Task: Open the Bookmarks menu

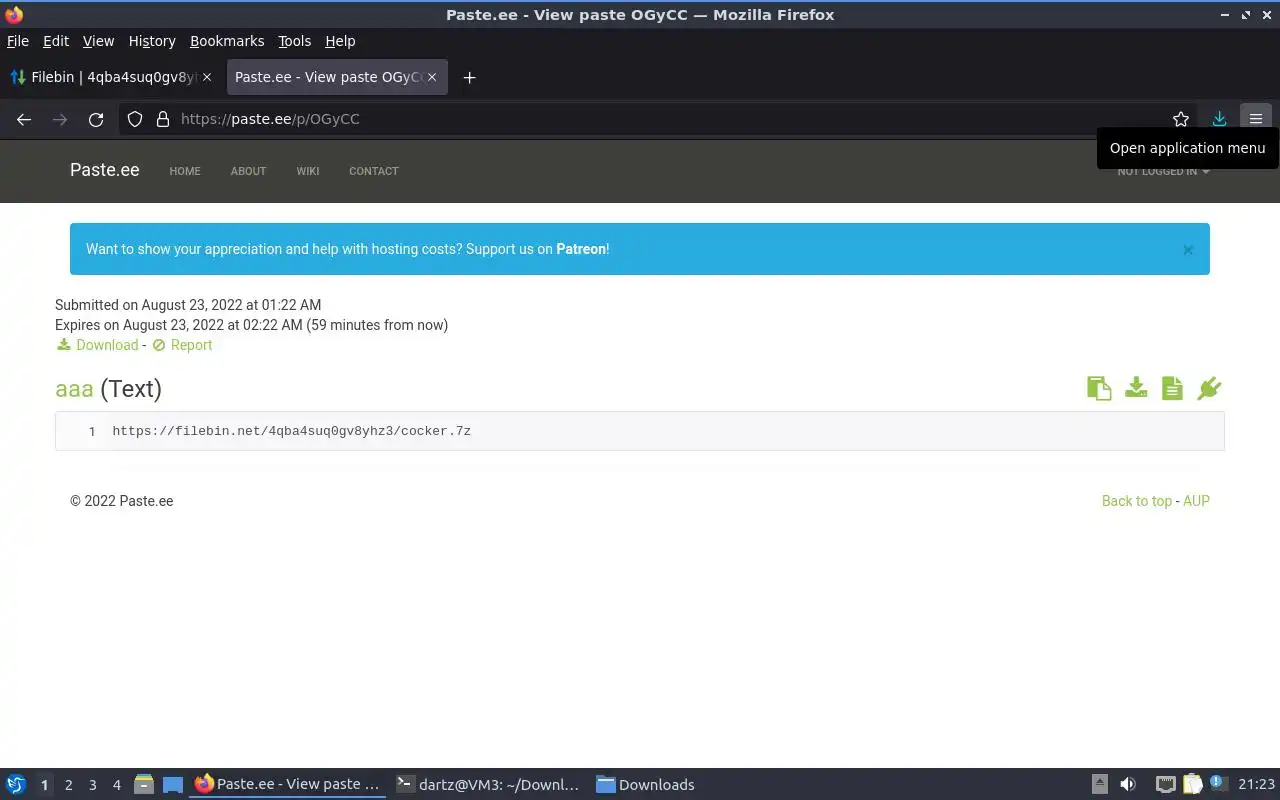Action: pyautogui.click(x=227, y=41)
